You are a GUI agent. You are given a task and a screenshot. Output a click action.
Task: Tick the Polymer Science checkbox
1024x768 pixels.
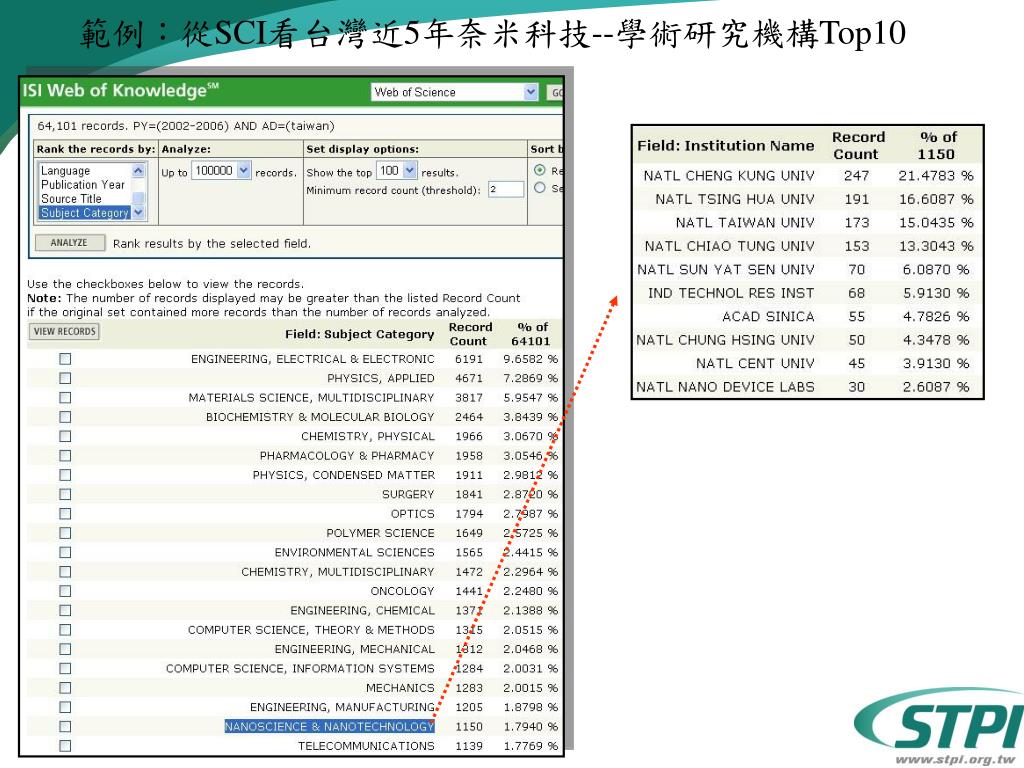point(65,533)
